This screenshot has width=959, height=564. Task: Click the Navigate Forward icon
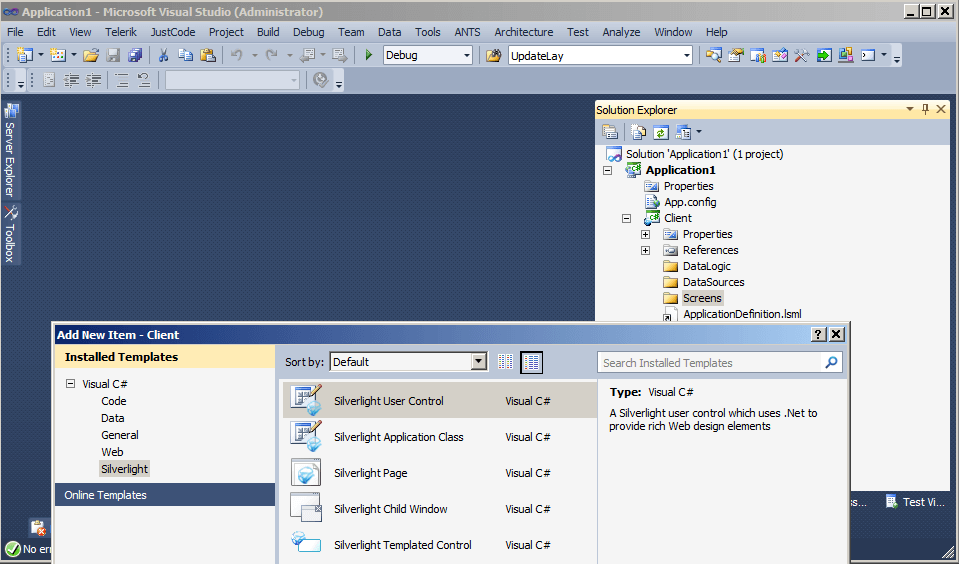(339, 55)
